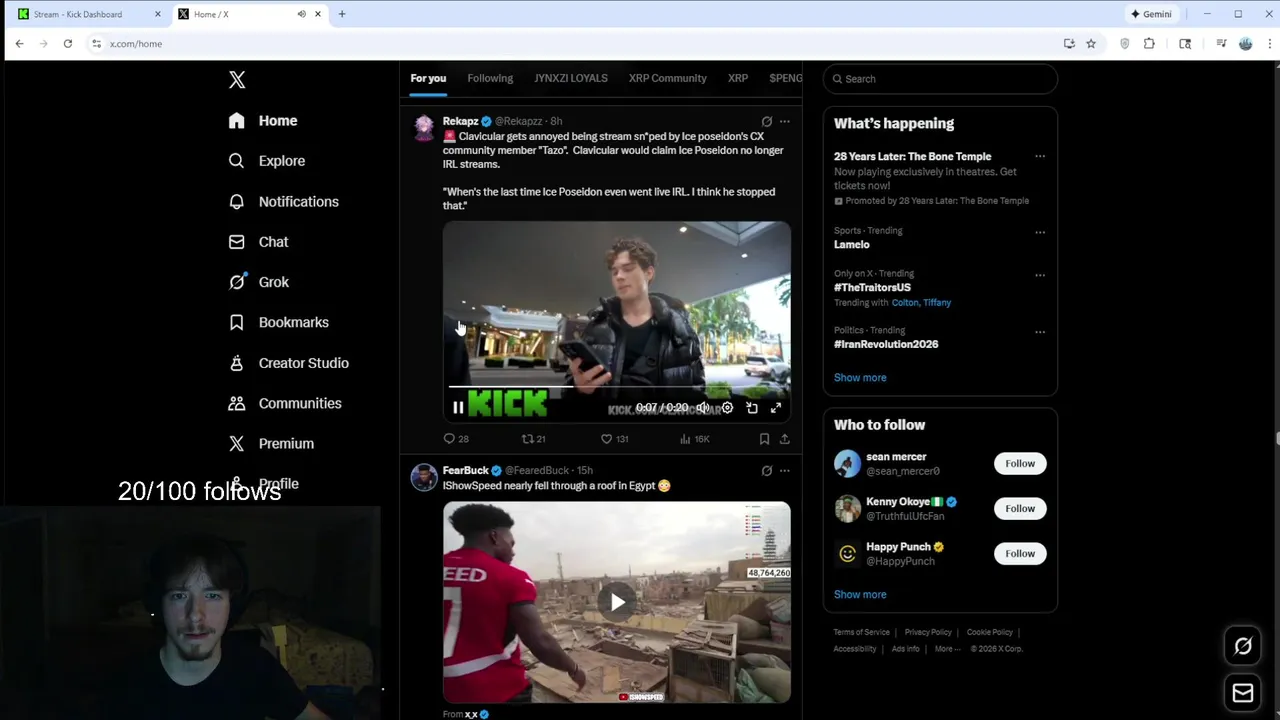Image resolution: width=1280 pixels, height=720 pixels.
Task: Open a new browser tab
Action: [x=342, y=14]
